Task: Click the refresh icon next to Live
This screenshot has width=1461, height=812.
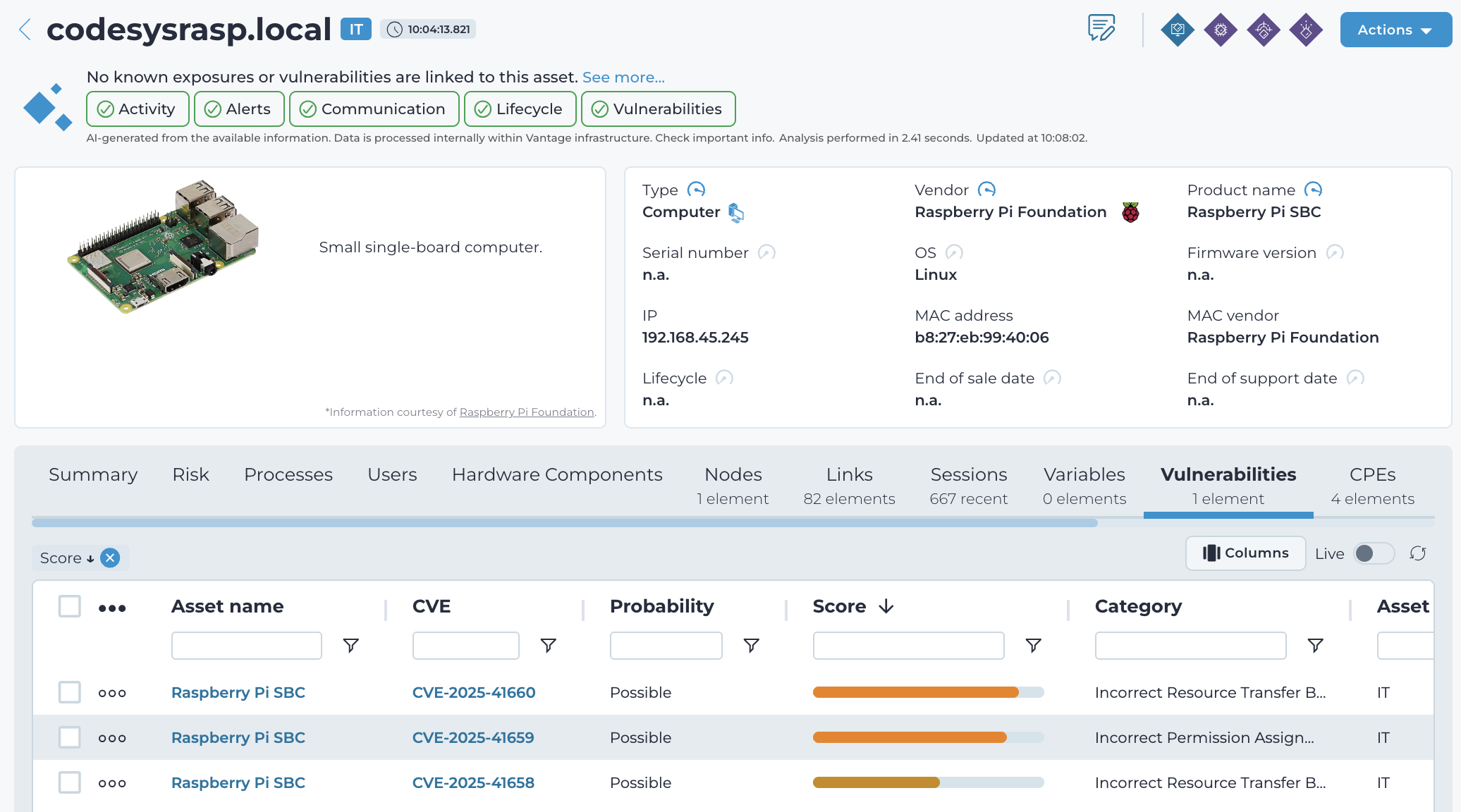Action: (1417, 553)
